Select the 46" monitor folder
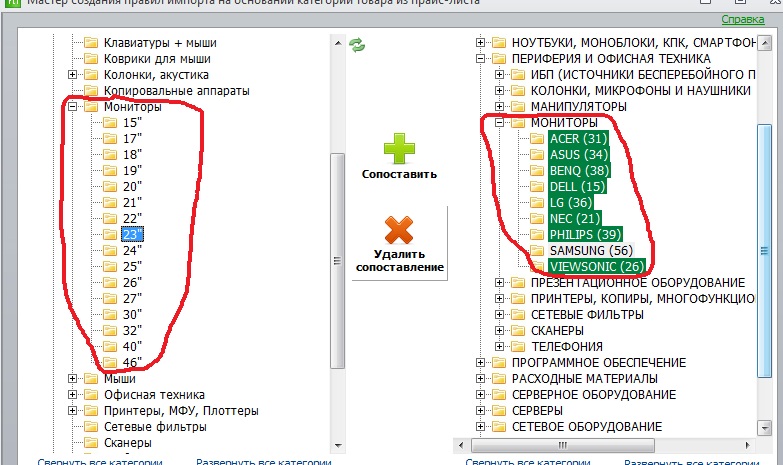The width and height of the screenshot is (783, 465). click(132, 363)
